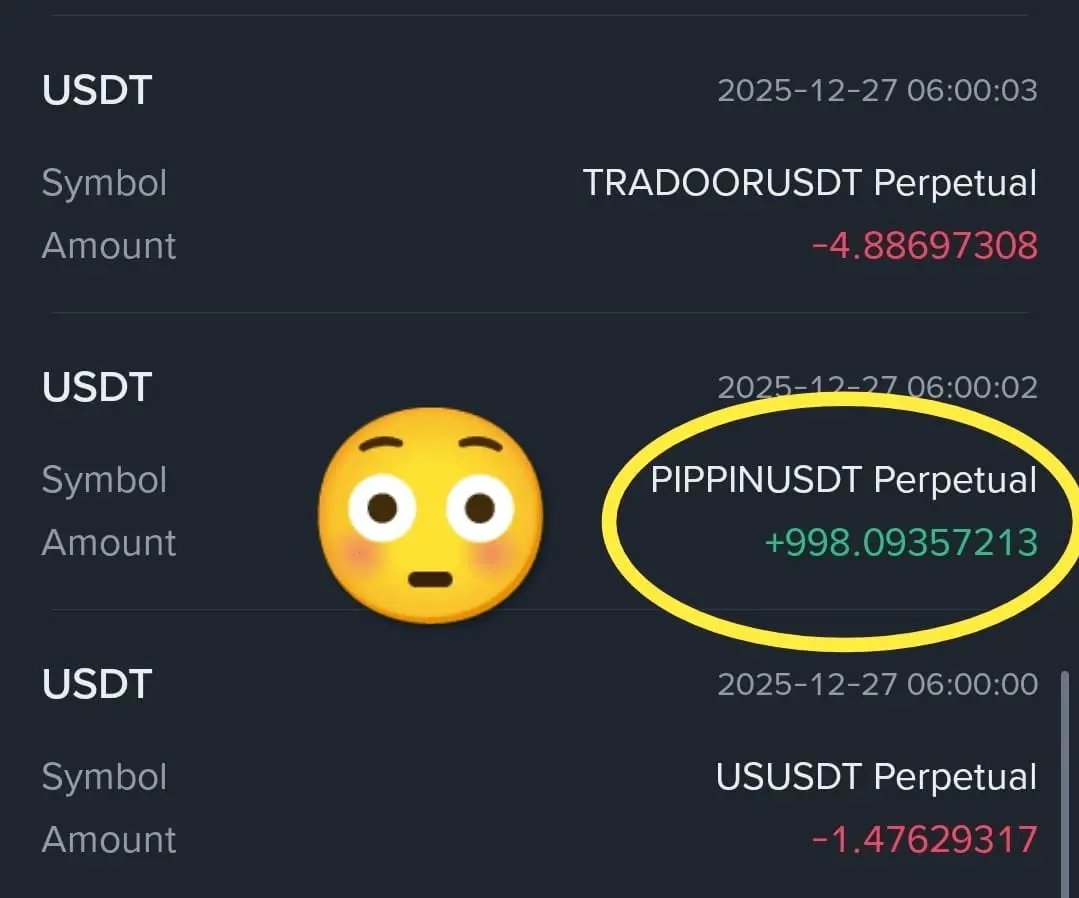The width and height of the screenshot is (1079, 898).
Task: Click Amount label in TRADOORUSDT record
Action: coord(109,246)
